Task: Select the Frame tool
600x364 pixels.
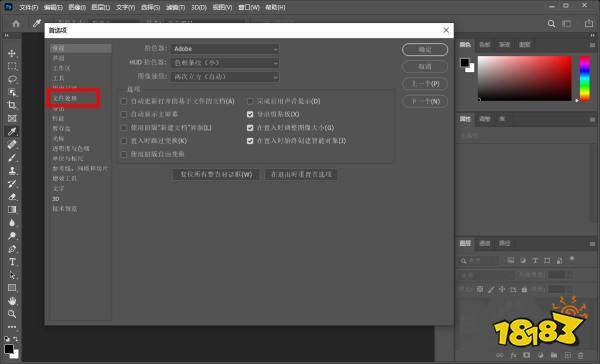Action: (12, 118)
